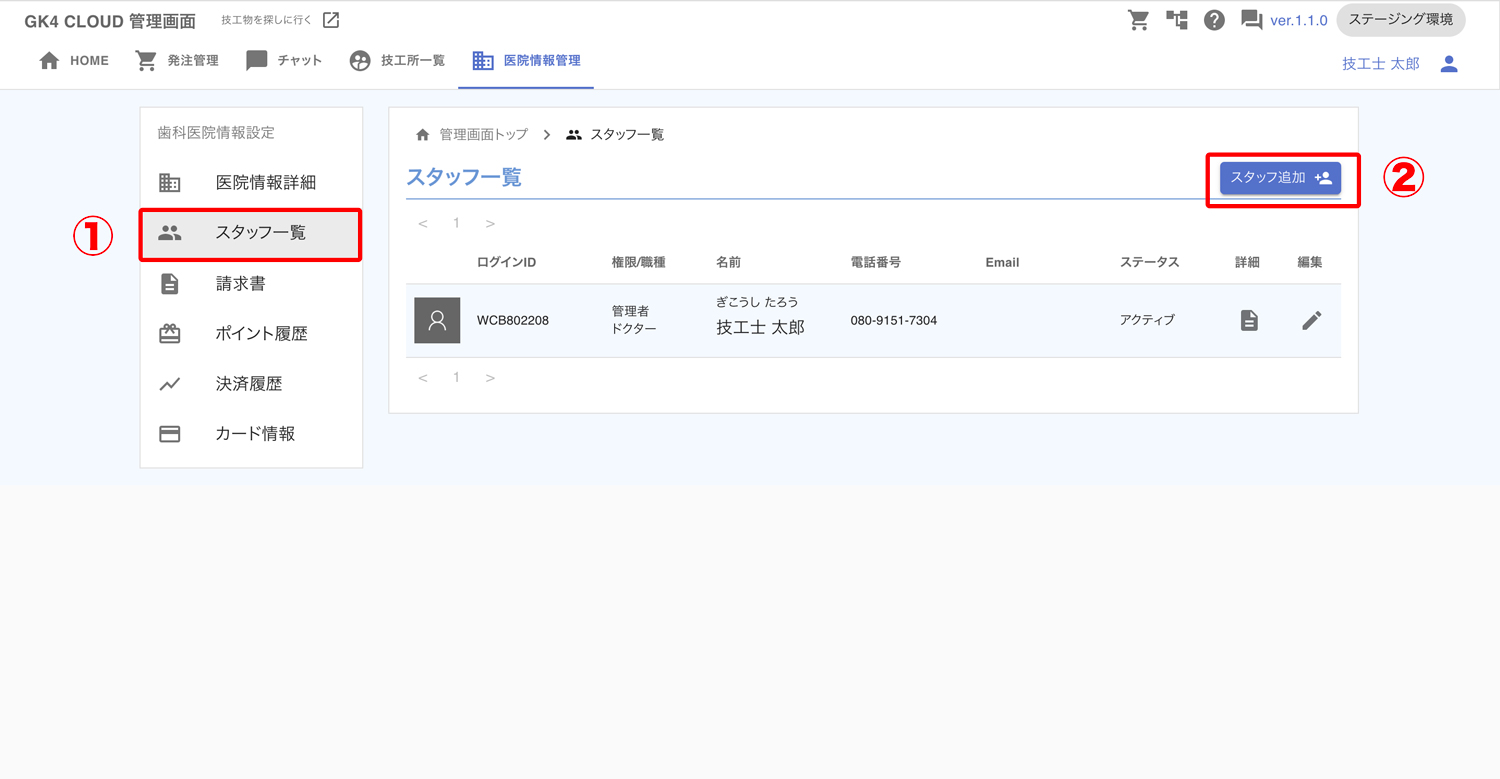Click the staff avatar thumbnail
The width and height of the screenshot is (1500, 779).
click(x=437, y=321)
